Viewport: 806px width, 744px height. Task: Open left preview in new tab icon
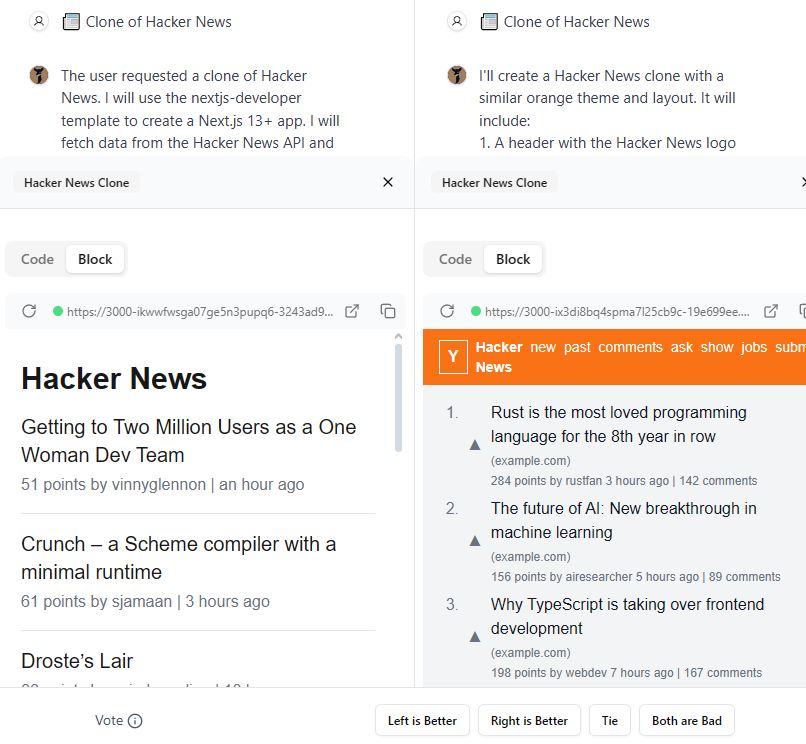[x=352, y=311]
